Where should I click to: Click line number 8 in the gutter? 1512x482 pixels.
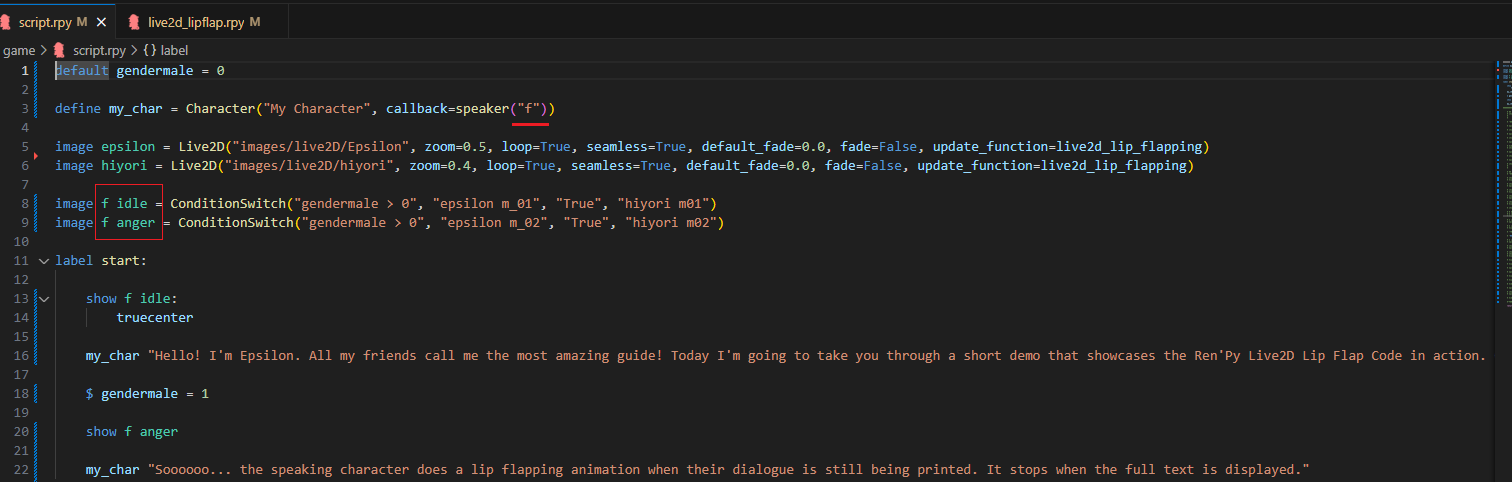[25, 203]
